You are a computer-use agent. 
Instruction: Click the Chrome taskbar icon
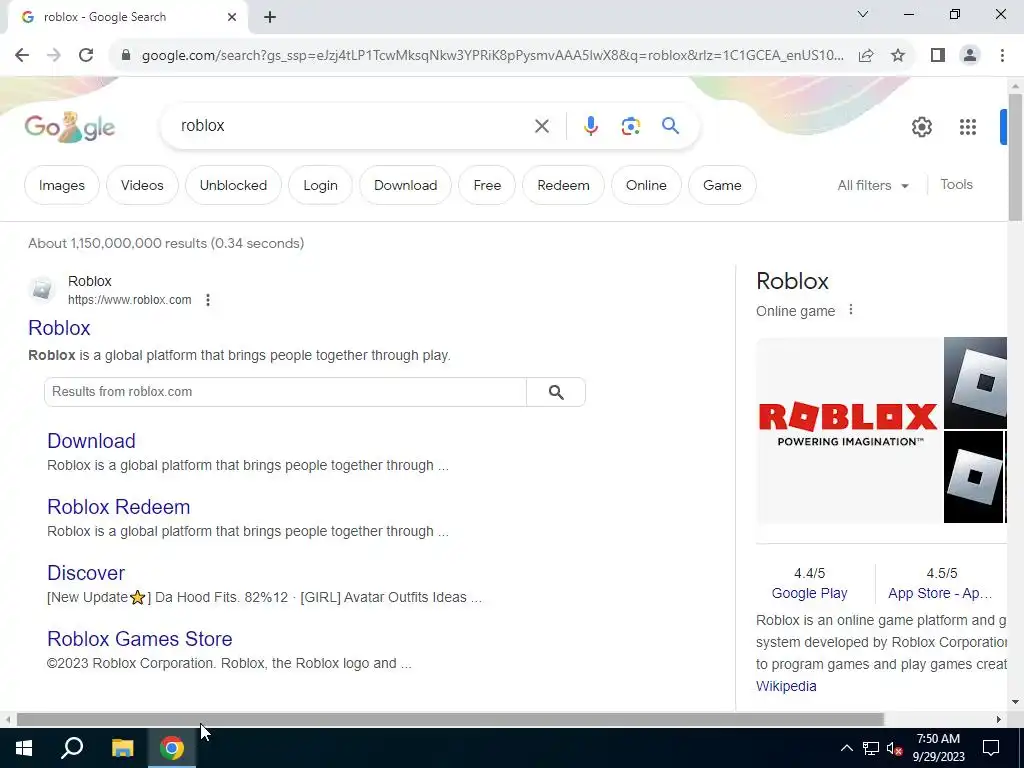[x=172, y=748]
